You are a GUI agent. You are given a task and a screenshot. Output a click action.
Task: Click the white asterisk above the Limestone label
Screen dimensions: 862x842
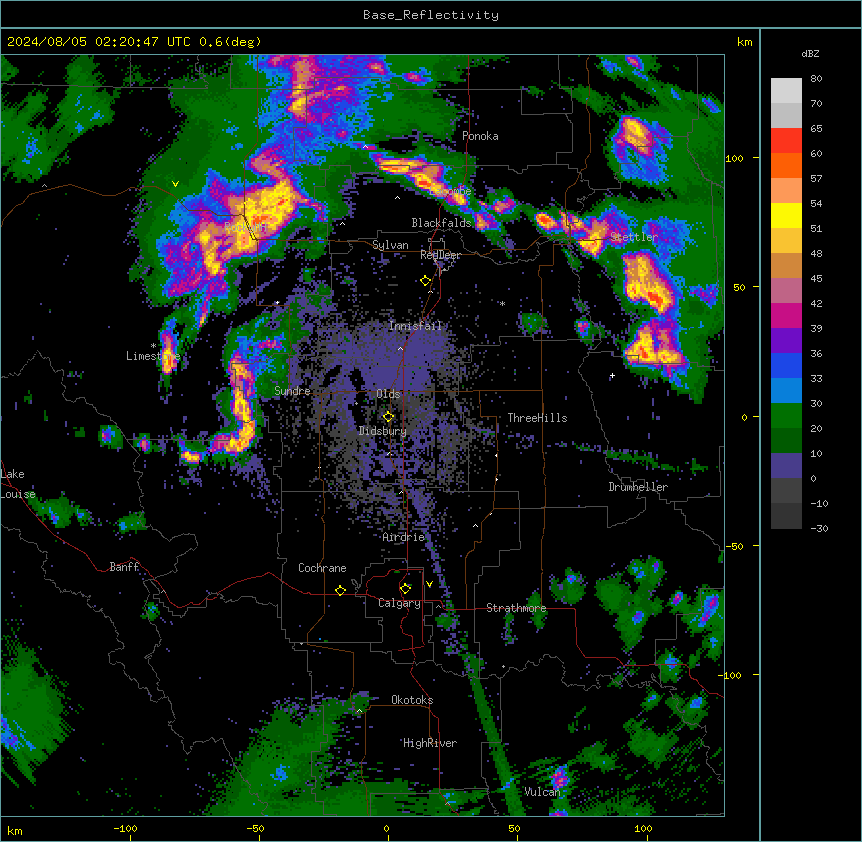[153, 346]
